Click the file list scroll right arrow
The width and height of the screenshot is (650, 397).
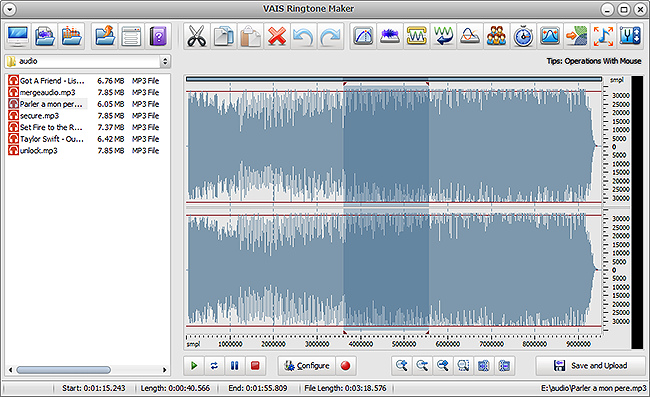[x=165, y=370]
